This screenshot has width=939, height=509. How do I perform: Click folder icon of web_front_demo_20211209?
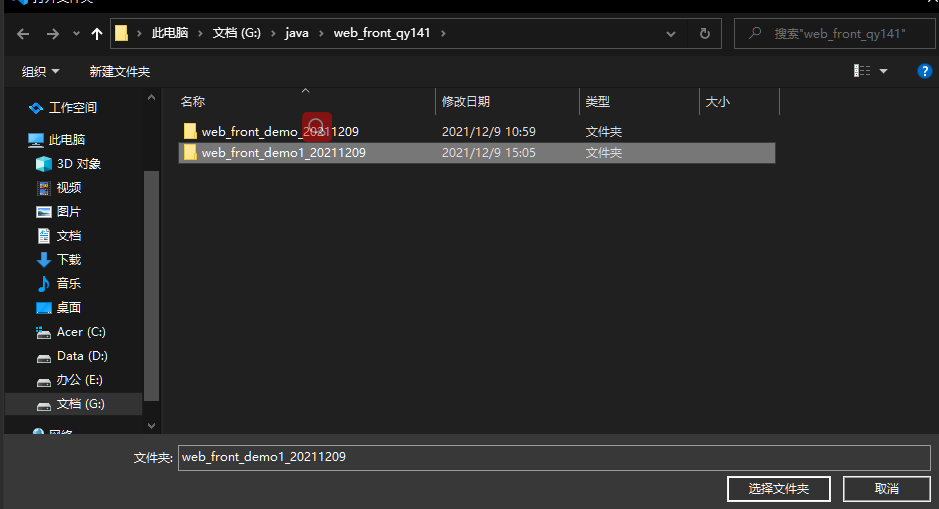click(190, 131)
